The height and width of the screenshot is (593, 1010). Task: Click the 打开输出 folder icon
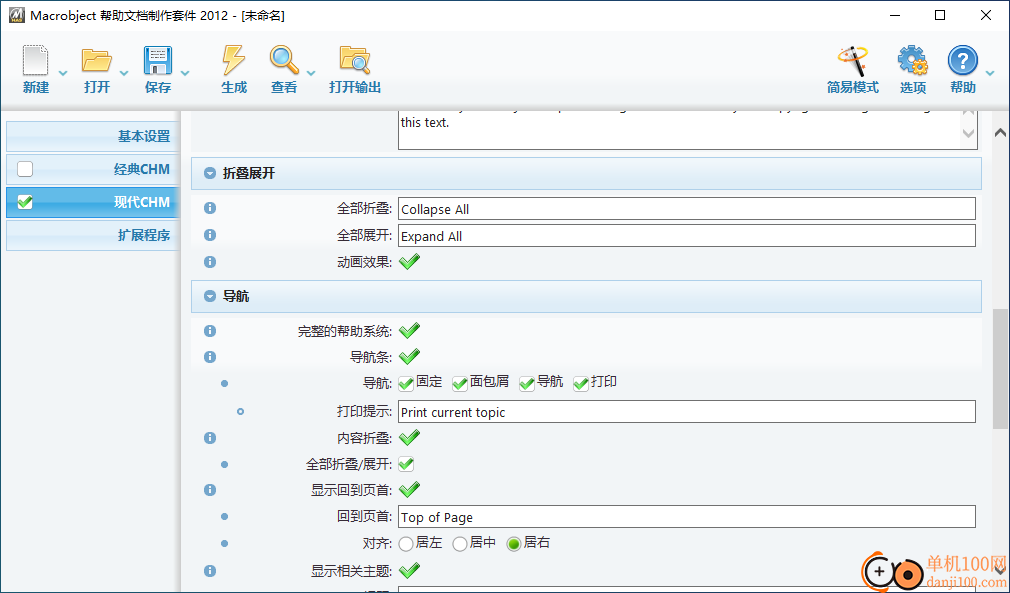[355, 61]
